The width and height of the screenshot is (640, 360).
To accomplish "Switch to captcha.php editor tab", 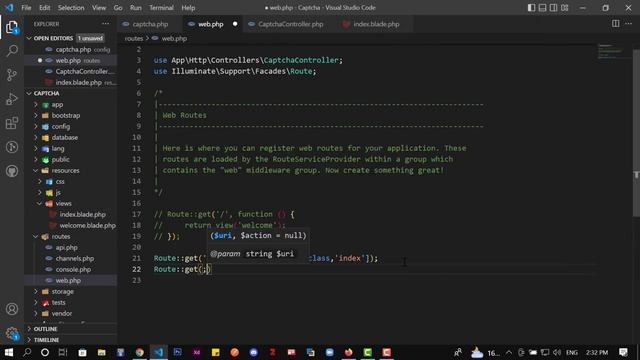I will [150, 24].
